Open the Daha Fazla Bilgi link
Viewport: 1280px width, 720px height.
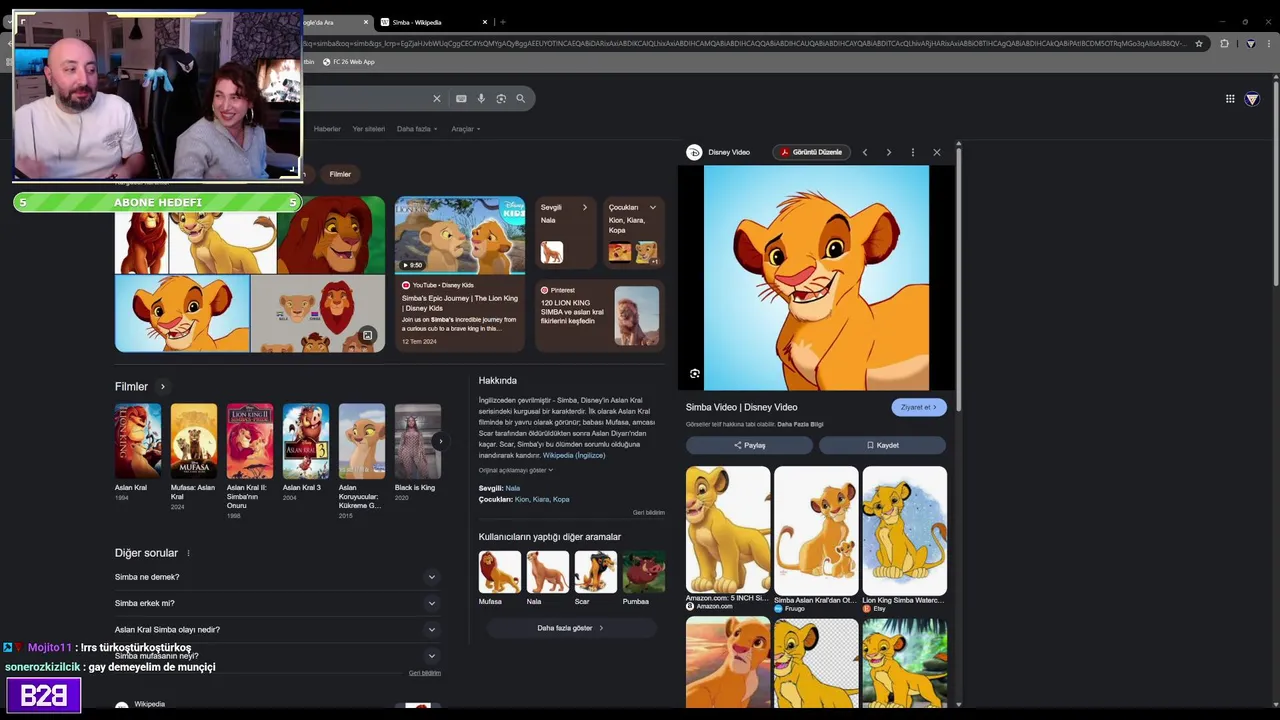tap(799, 424)
